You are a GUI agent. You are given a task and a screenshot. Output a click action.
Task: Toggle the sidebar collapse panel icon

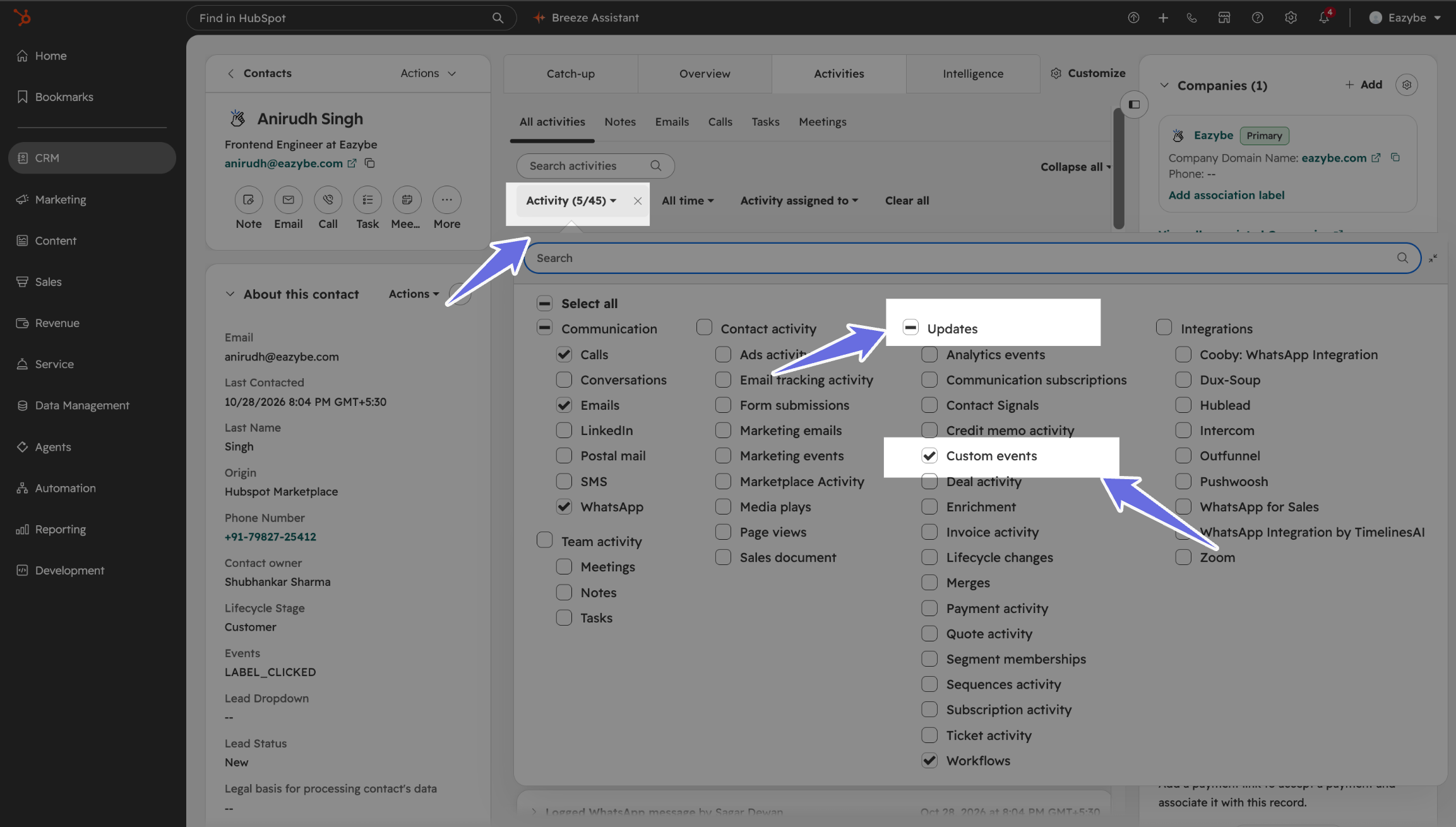tap(1134, 105)
